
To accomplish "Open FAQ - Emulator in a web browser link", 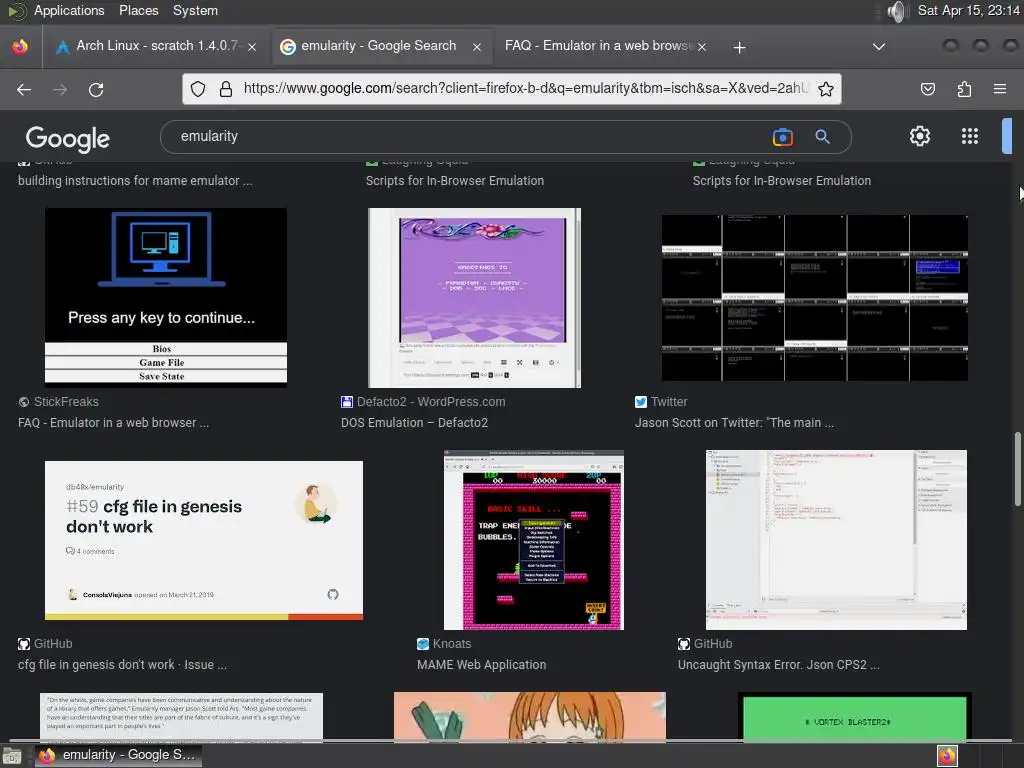I will pos(114,423).
